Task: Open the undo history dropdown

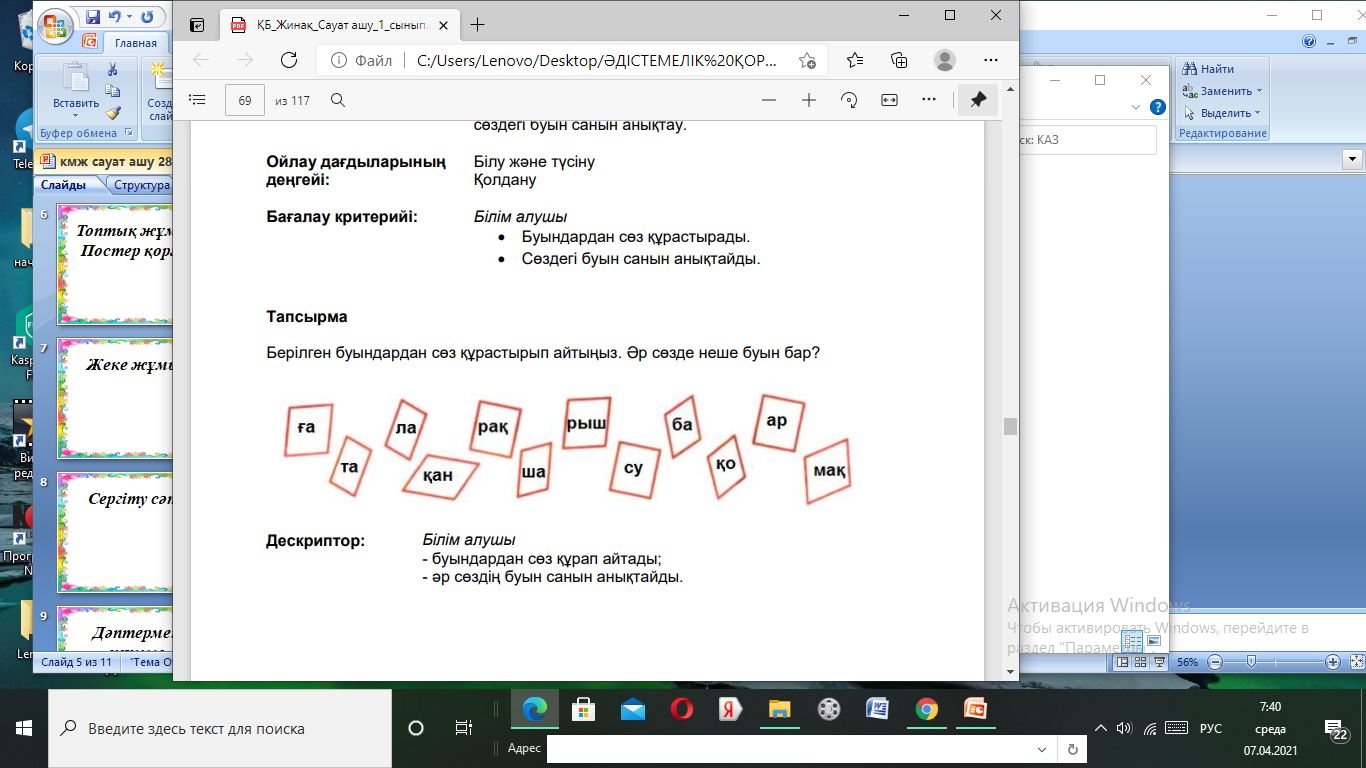Action: point(128,18)
